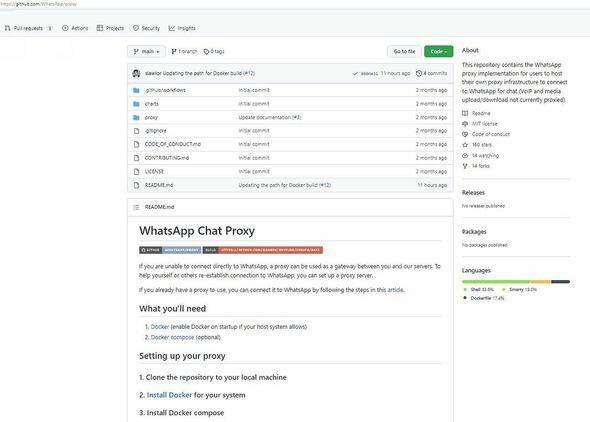Viewport: 590px width, 422px height.
Task: Switch to the Actions tab
Action: click(75, 28)
